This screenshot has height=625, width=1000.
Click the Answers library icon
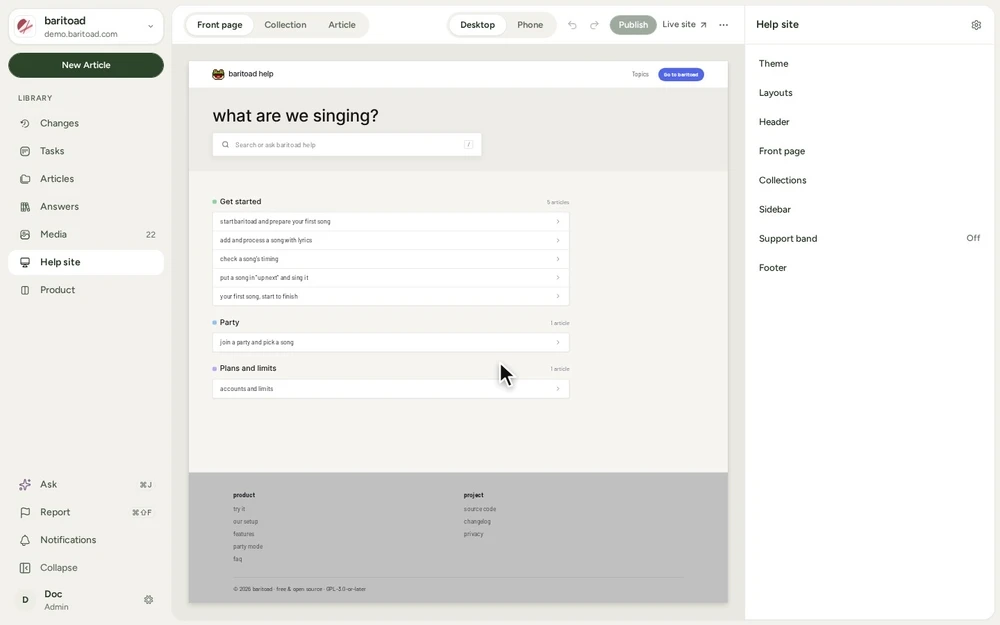point(25,207)
